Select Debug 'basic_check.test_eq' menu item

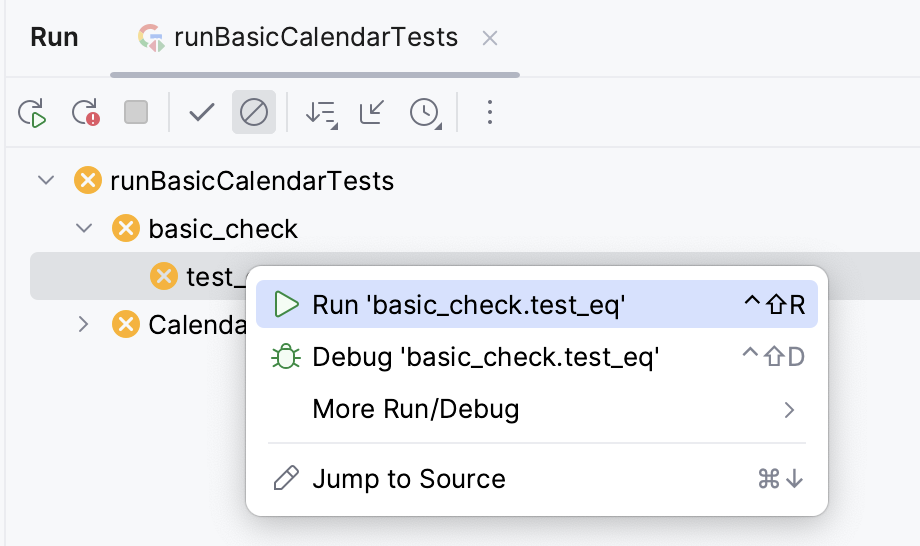tap(486, 357)
